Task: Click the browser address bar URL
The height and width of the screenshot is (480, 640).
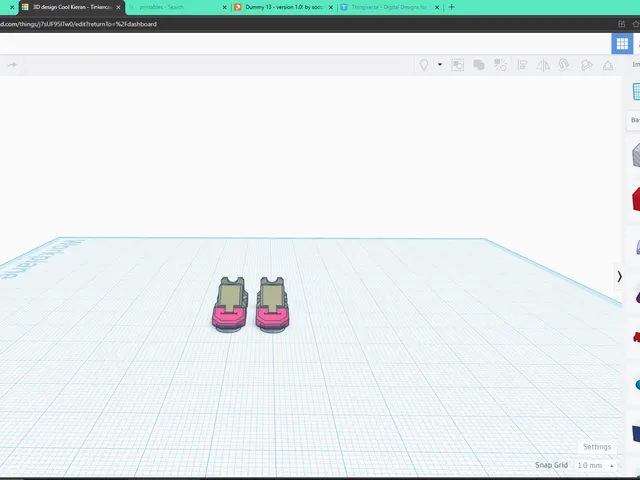Action: [78, 24]
